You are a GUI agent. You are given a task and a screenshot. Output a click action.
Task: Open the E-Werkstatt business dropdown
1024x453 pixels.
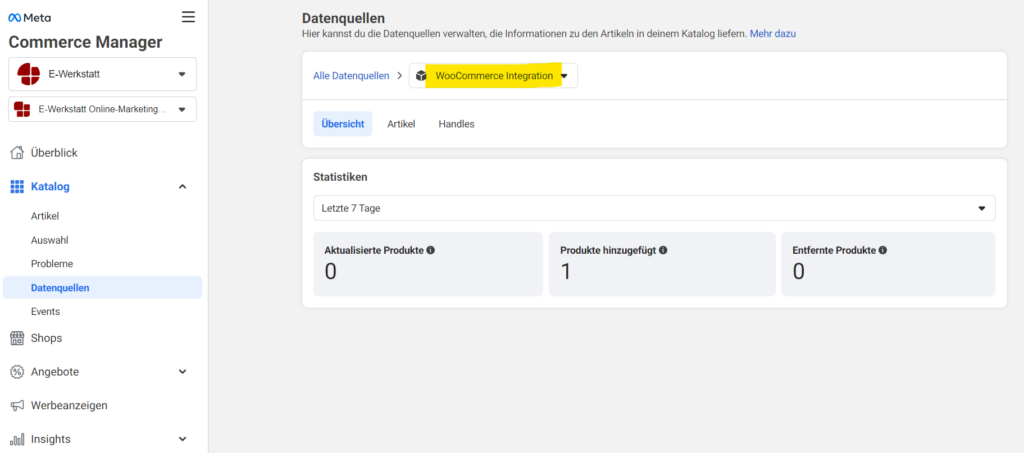103,74
